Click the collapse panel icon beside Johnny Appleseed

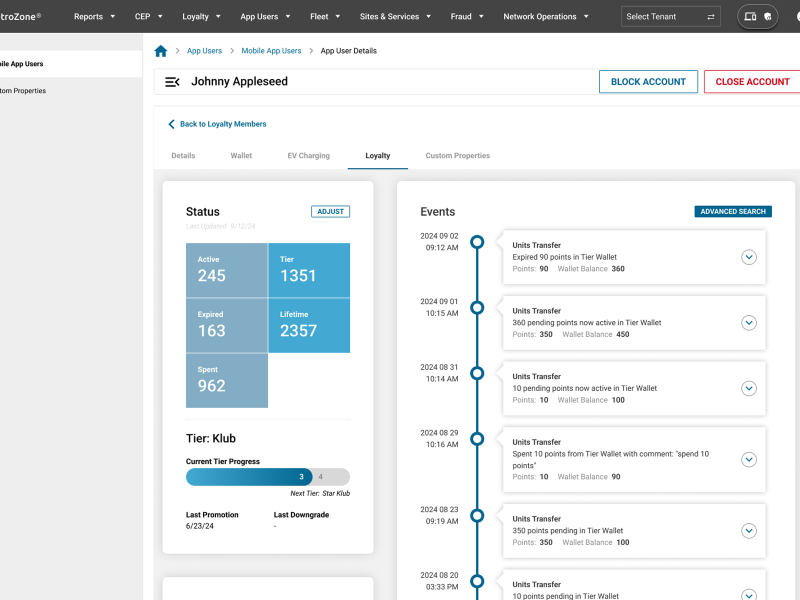click(x=172, y=82)
